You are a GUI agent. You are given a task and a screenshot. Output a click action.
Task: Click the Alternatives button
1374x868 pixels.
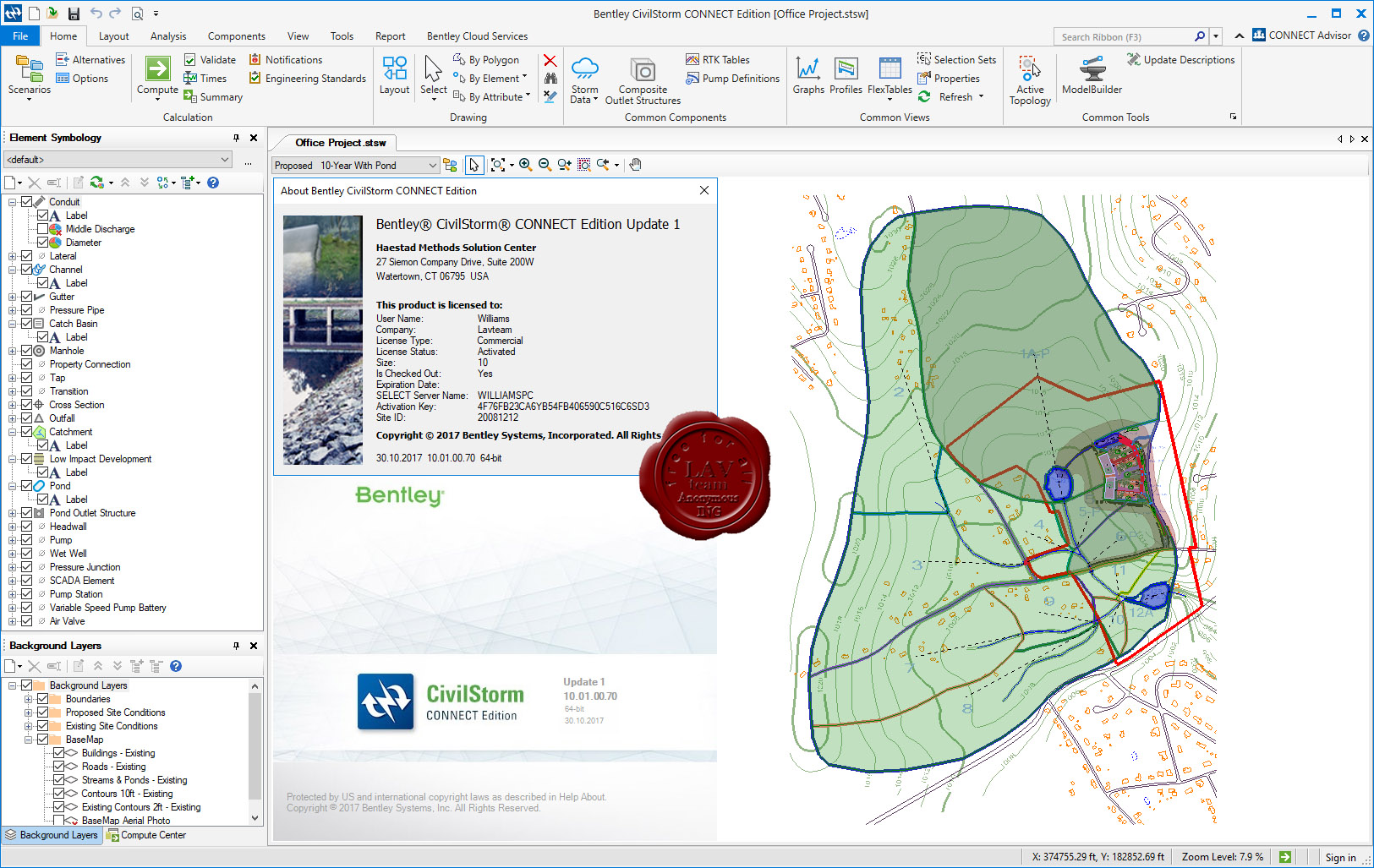(90, 60)
